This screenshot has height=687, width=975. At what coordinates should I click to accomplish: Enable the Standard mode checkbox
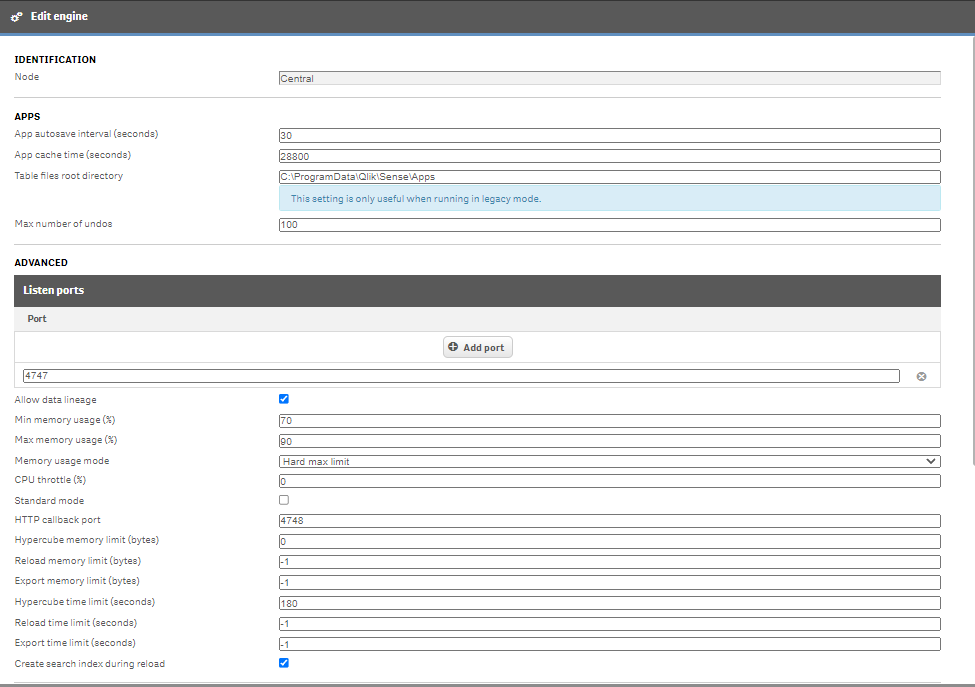click(284, 500)
